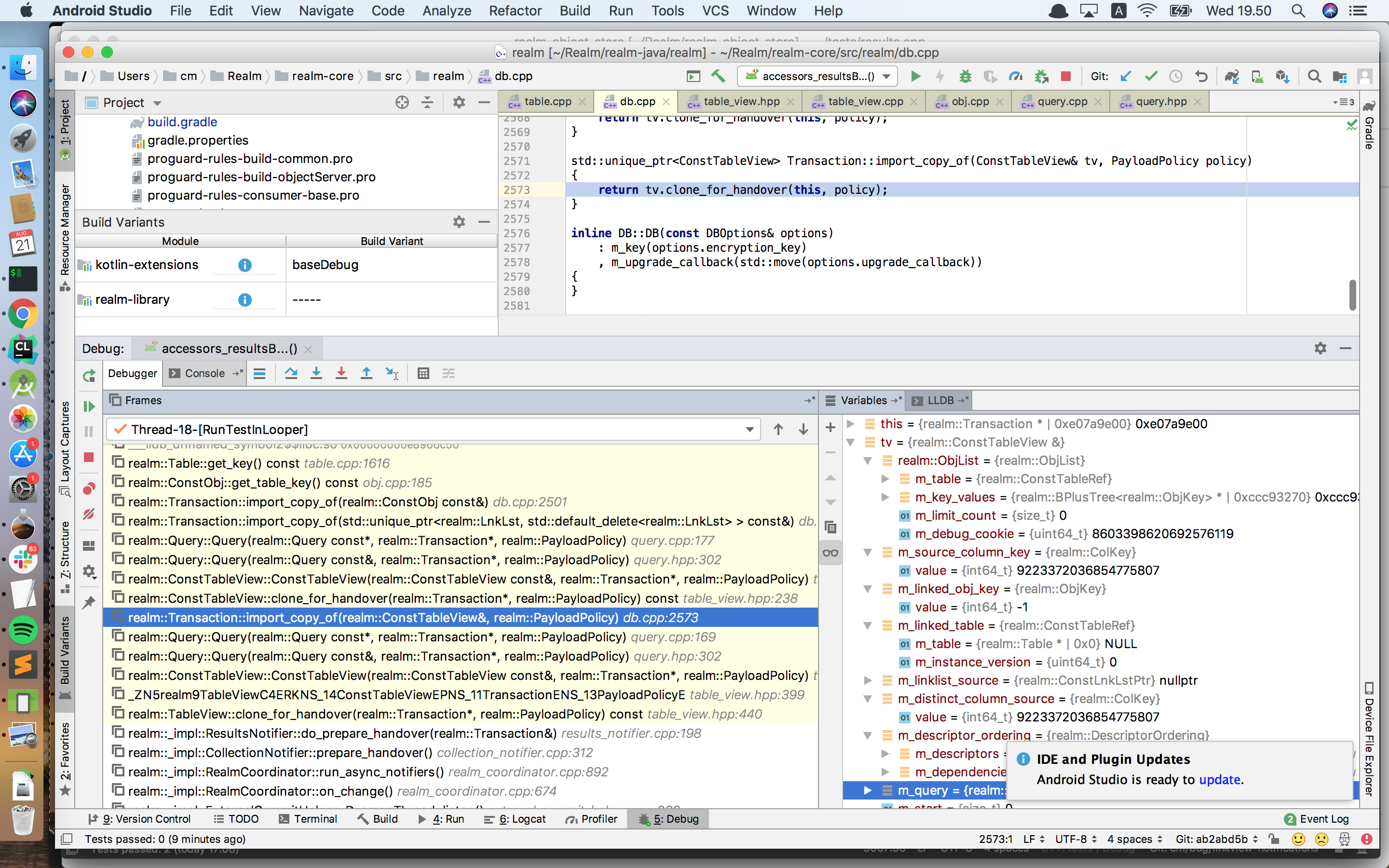Build project with the hammer icon
The width and height of the screenshot is (1389, 868).
pyautogui.click(x=718, y=76)
